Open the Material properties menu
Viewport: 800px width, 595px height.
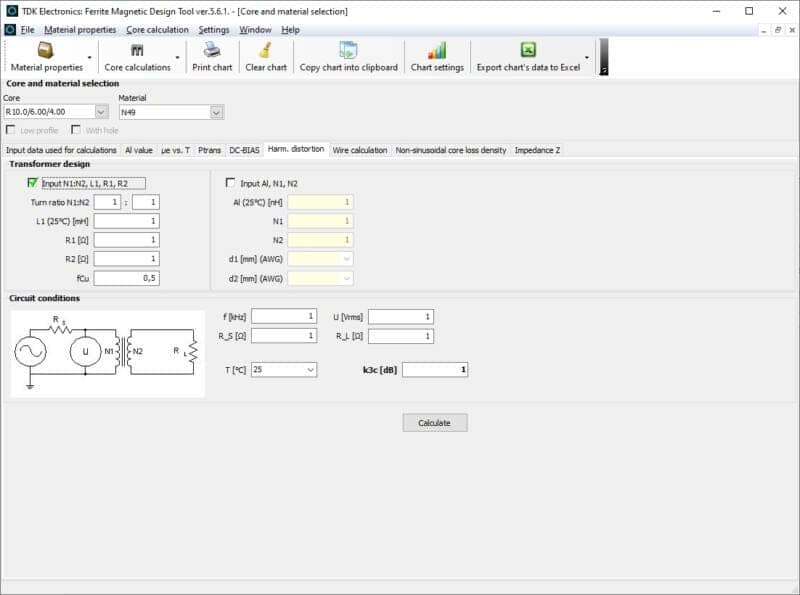tap(80, 30)
